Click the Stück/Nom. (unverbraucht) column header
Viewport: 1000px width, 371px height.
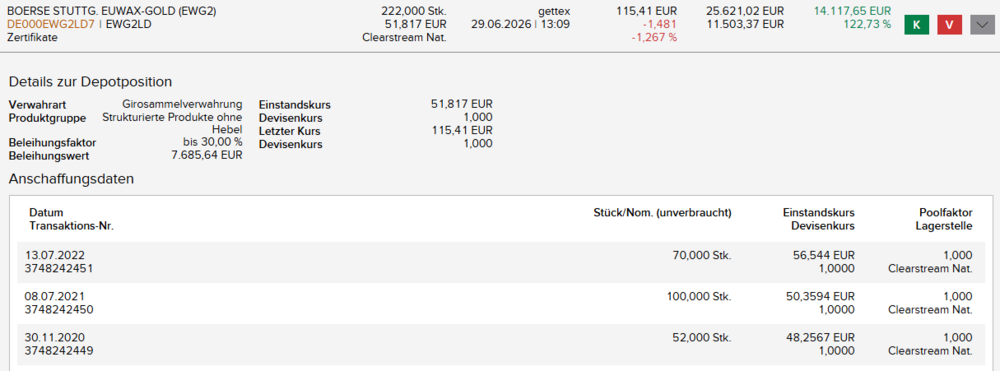[x=662, y=213]
